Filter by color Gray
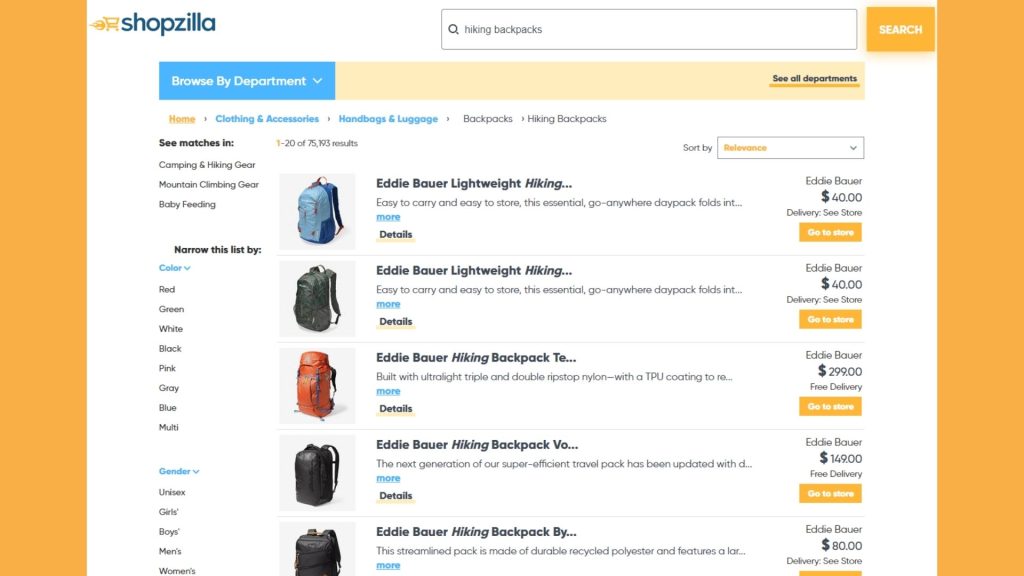This screenshot has height=576, width=1024. [x=168, y=388]
